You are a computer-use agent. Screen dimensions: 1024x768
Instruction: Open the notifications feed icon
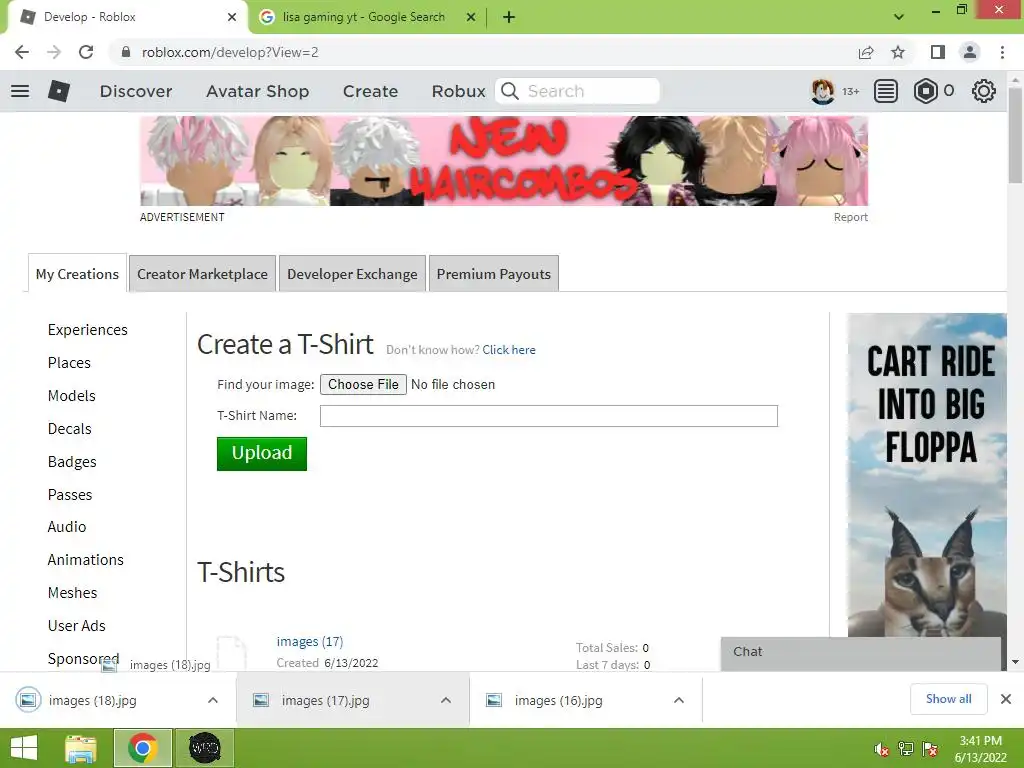click(x=886, y=91)
